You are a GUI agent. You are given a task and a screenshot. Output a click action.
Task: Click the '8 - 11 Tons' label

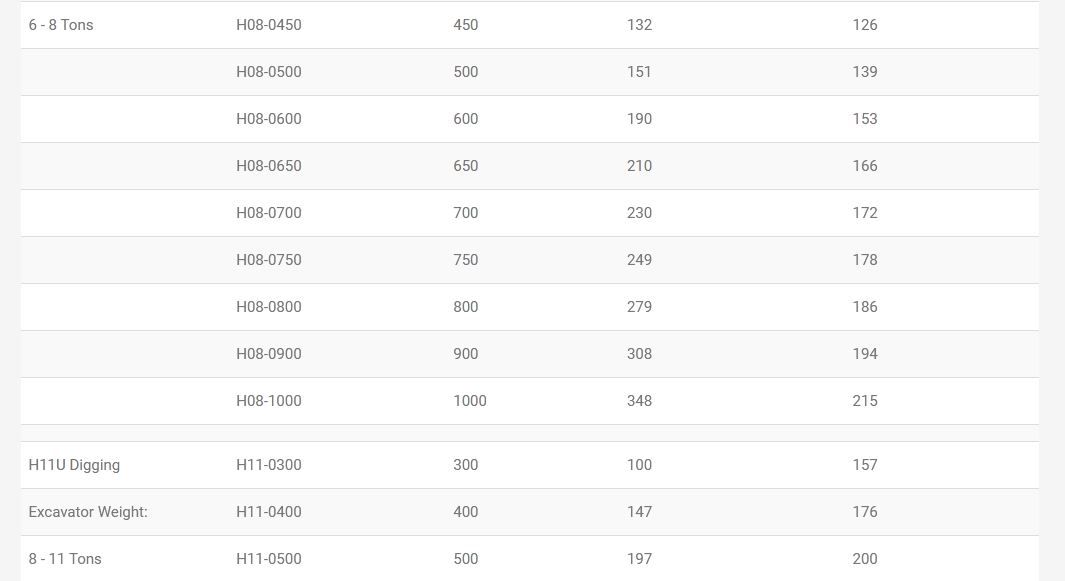[x=65, y=559]
